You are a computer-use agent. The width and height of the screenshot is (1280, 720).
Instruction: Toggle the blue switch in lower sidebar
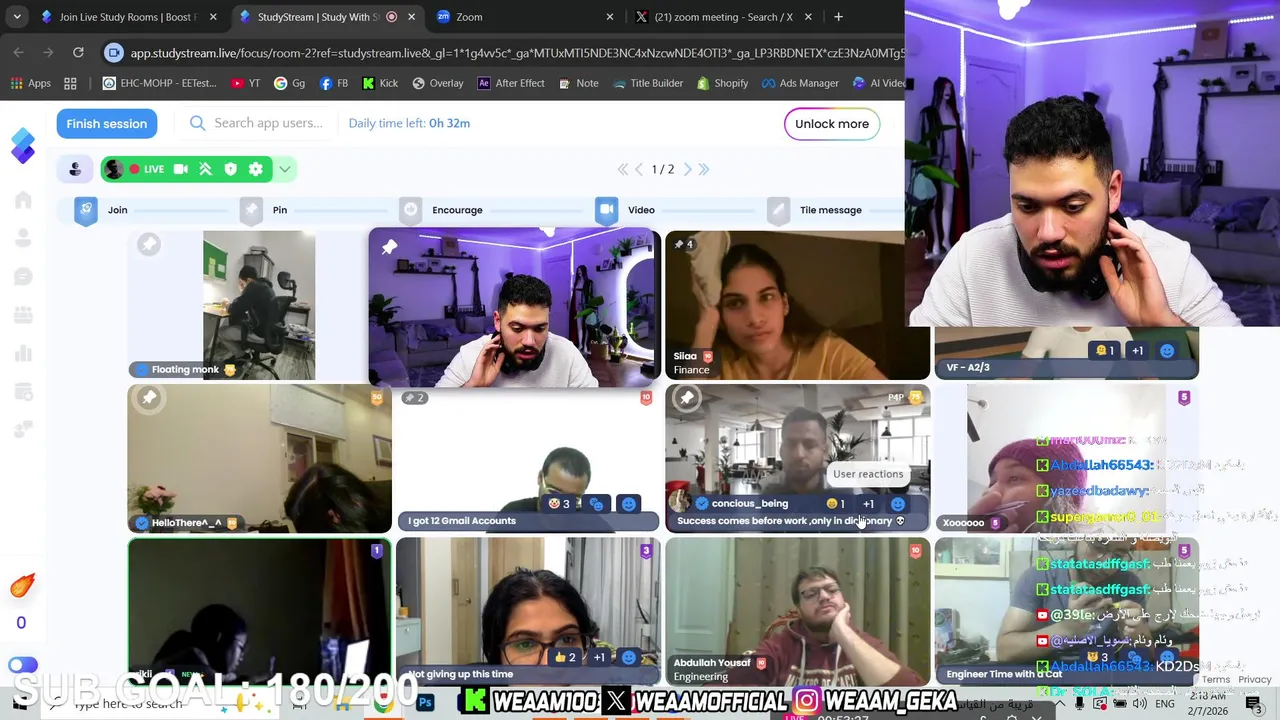22,665
